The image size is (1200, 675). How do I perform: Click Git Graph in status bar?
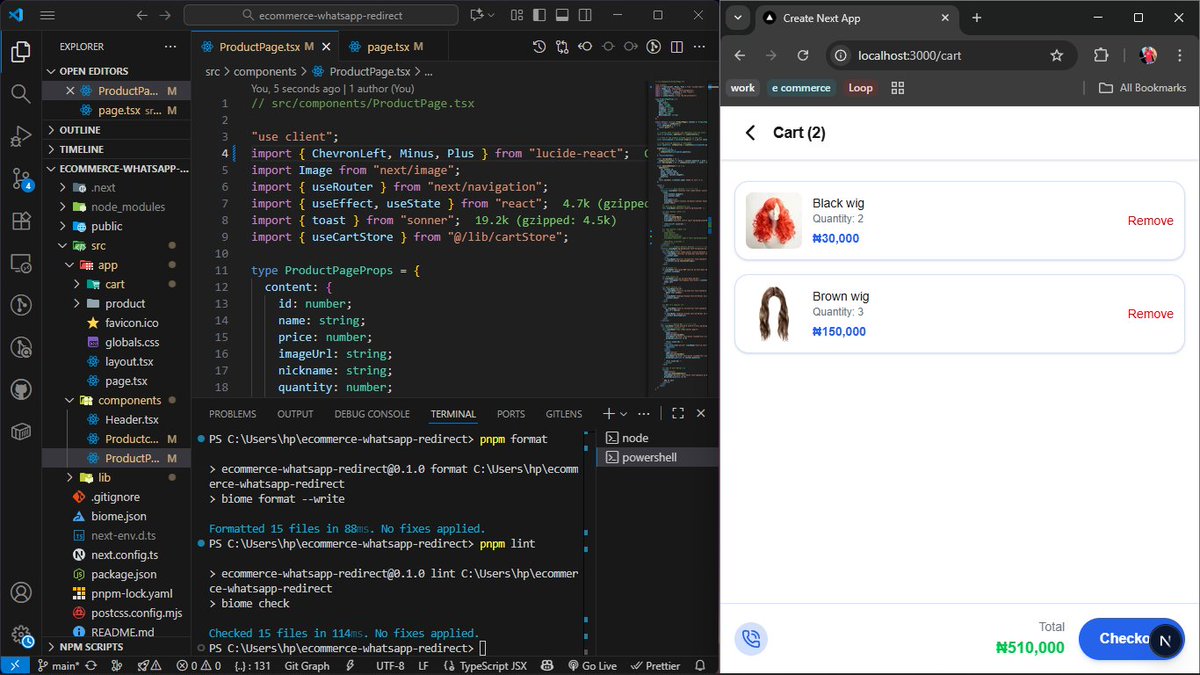click(x=307, y=666)
